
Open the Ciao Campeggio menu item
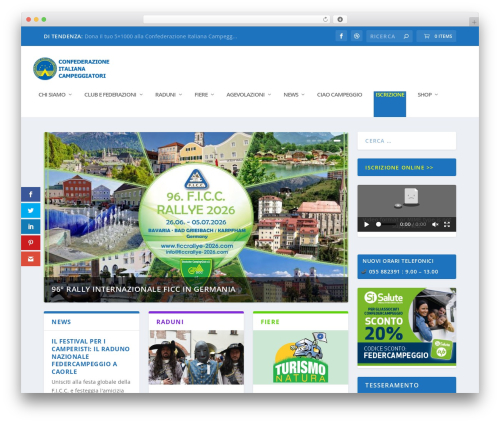click(x=339, y=95)
